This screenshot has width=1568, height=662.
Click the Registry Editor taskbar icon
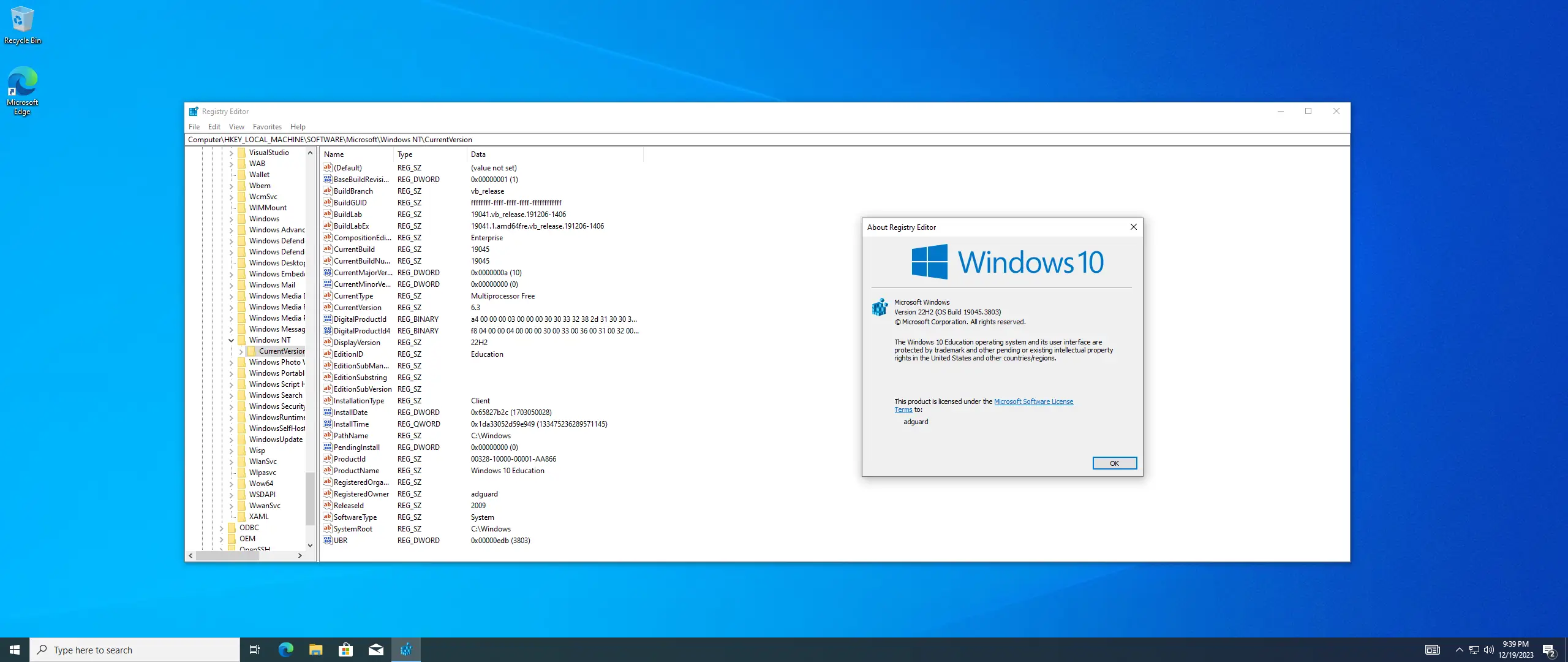coord(406,650)
